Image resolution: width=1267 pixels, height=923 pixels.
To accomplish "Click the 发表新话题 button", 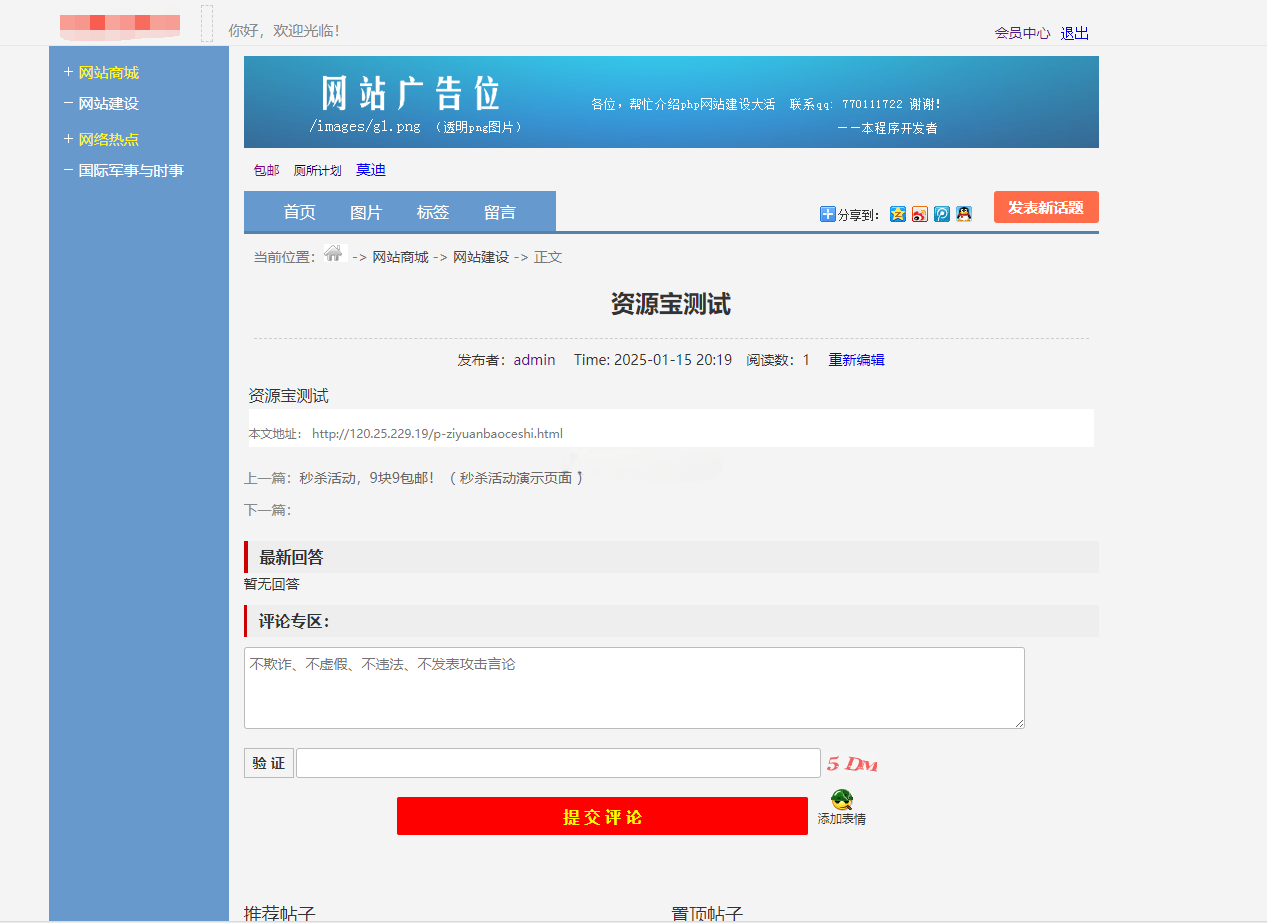I will point(1045,206).
